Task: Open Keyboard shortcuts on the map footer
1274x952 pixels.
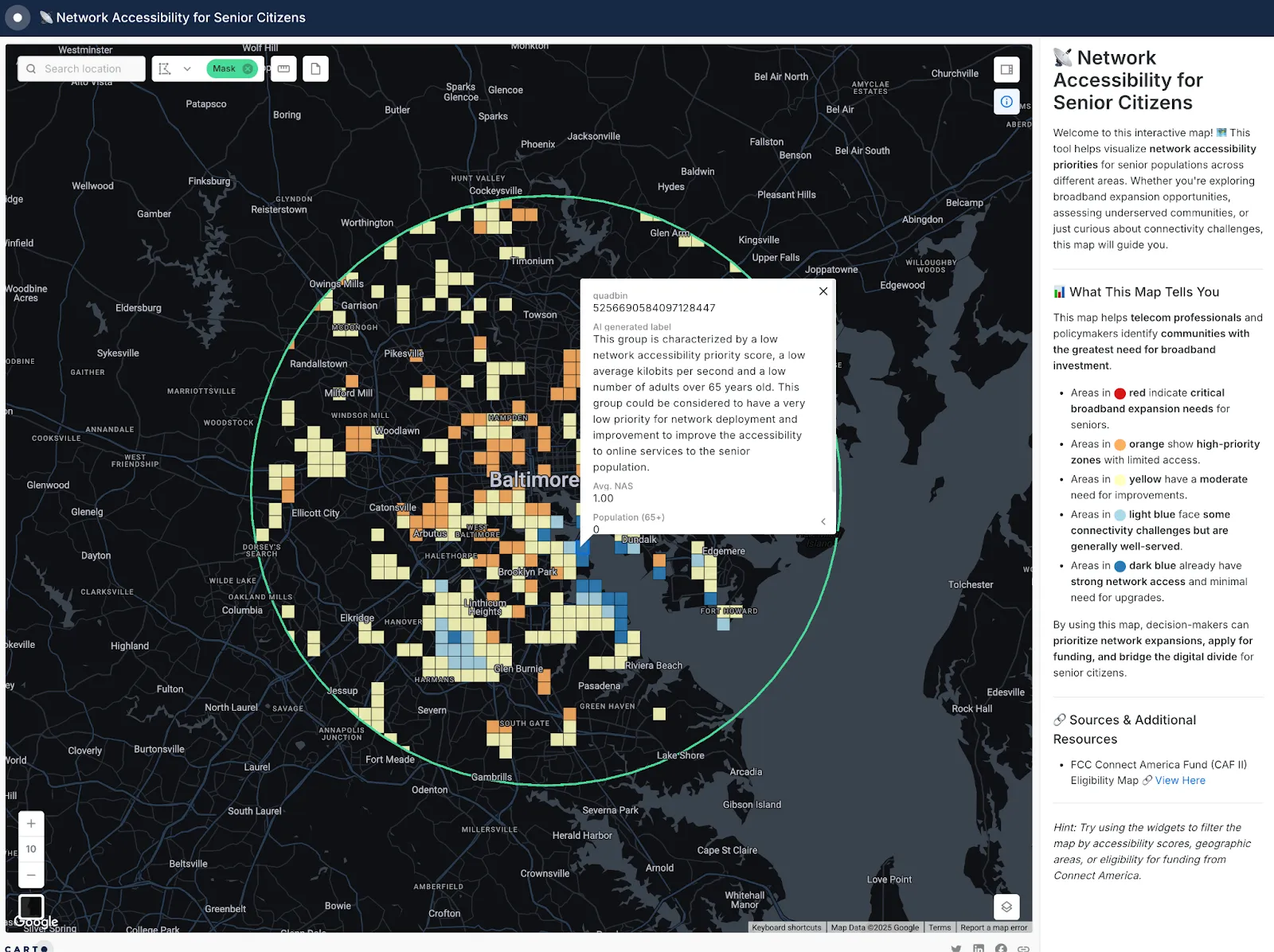Action: pos(786,927)
